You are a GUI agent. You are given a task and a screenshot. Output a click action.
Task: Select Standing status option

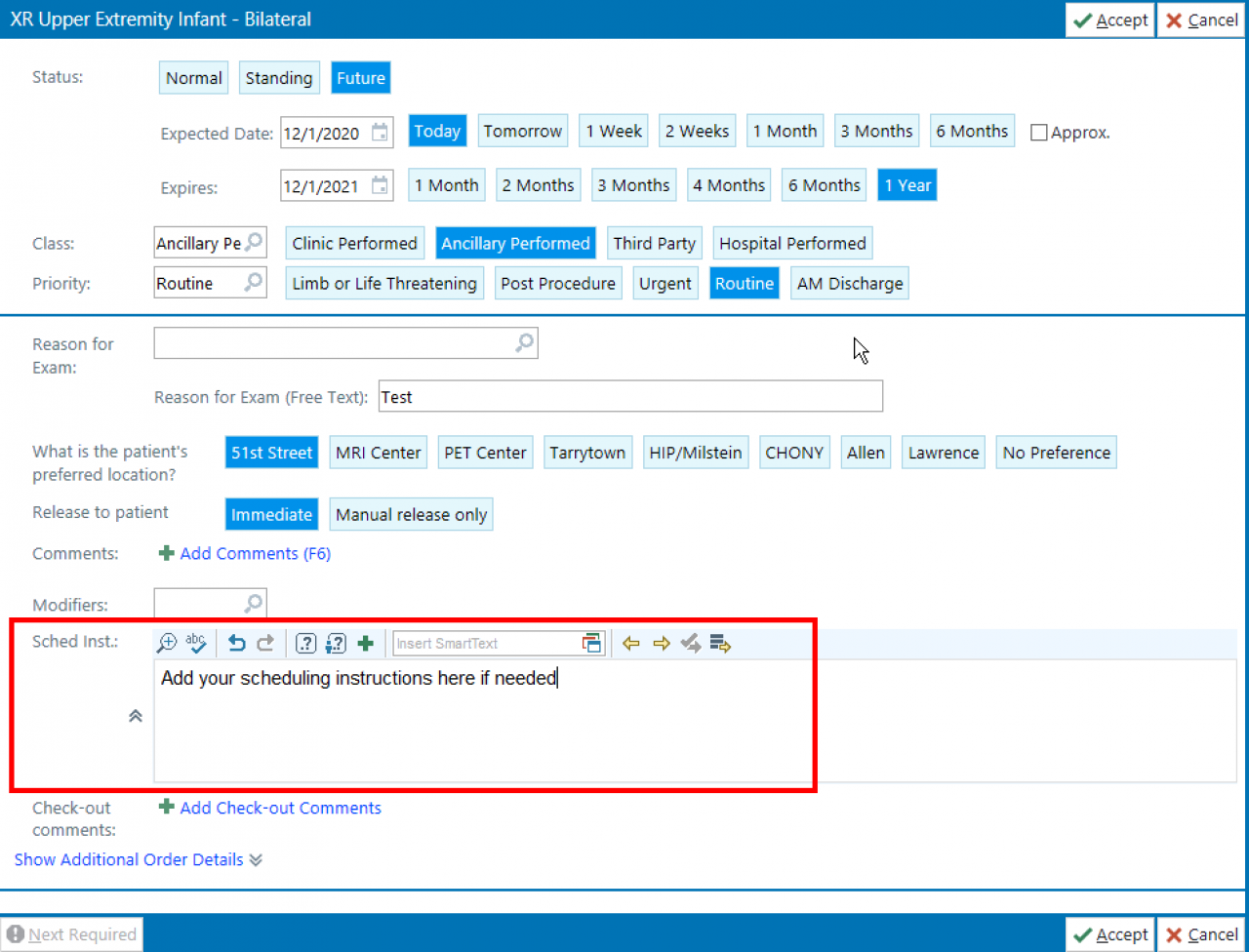278,78
